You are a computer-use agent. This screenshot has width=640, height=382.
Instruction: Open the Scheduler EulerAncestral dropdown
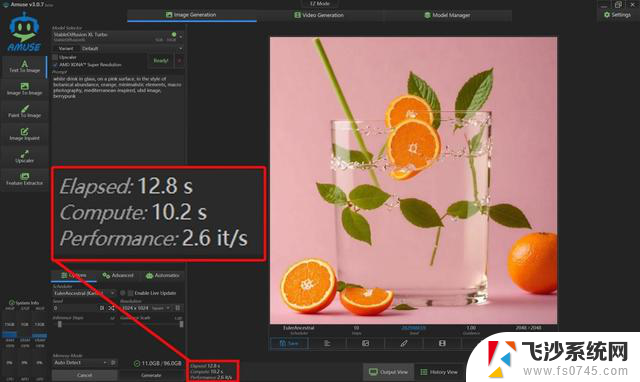tap(84, 293)
